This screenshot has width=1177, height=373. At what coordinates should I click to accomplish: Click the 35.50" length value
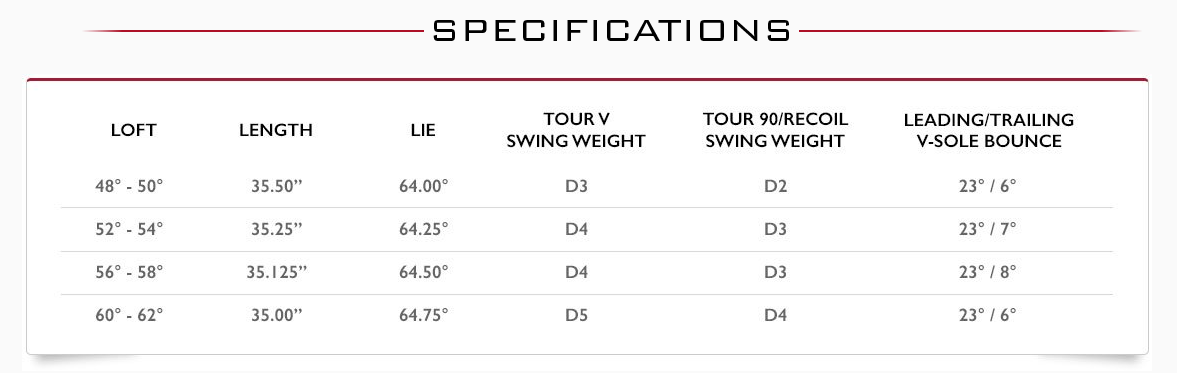click(276, 186)
